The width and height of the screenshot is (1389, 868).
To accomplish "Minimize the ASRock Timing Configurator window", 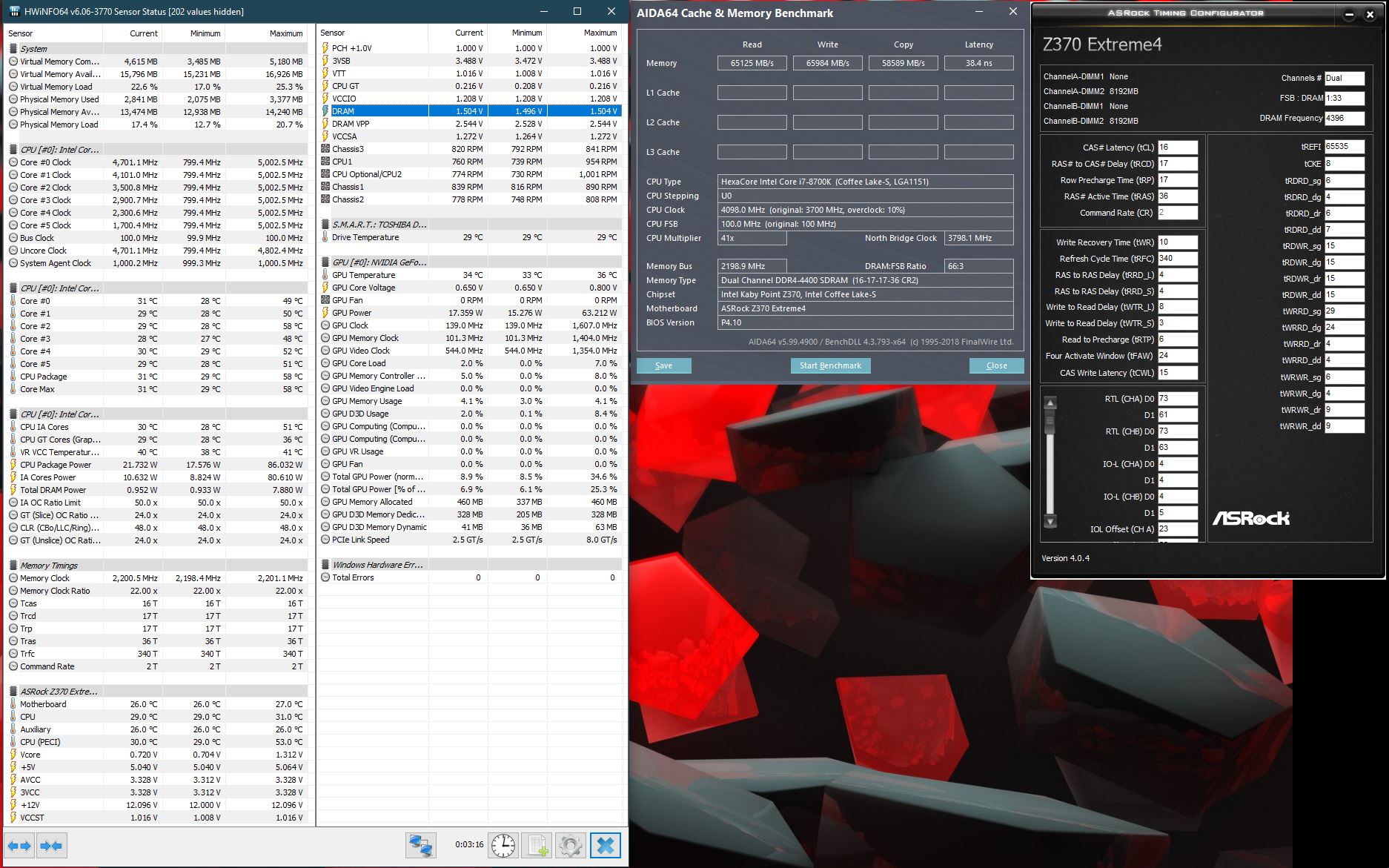I will tap(1349, 15).
